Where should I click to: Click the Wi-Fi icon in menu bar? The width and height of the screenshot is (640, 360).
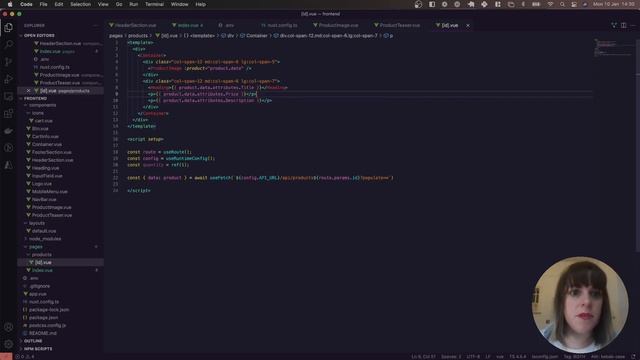coord(550,4)
